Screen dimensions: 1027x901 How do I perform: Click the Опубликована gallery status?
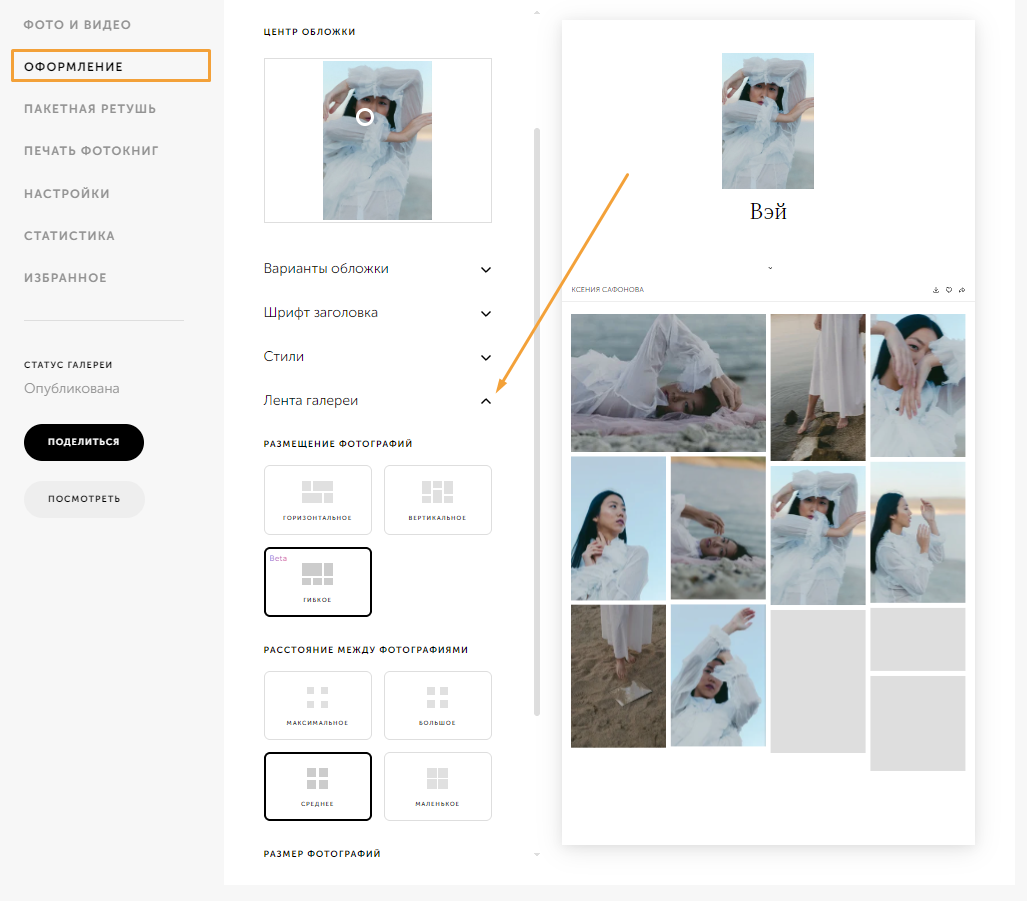(x=72, y=388)
